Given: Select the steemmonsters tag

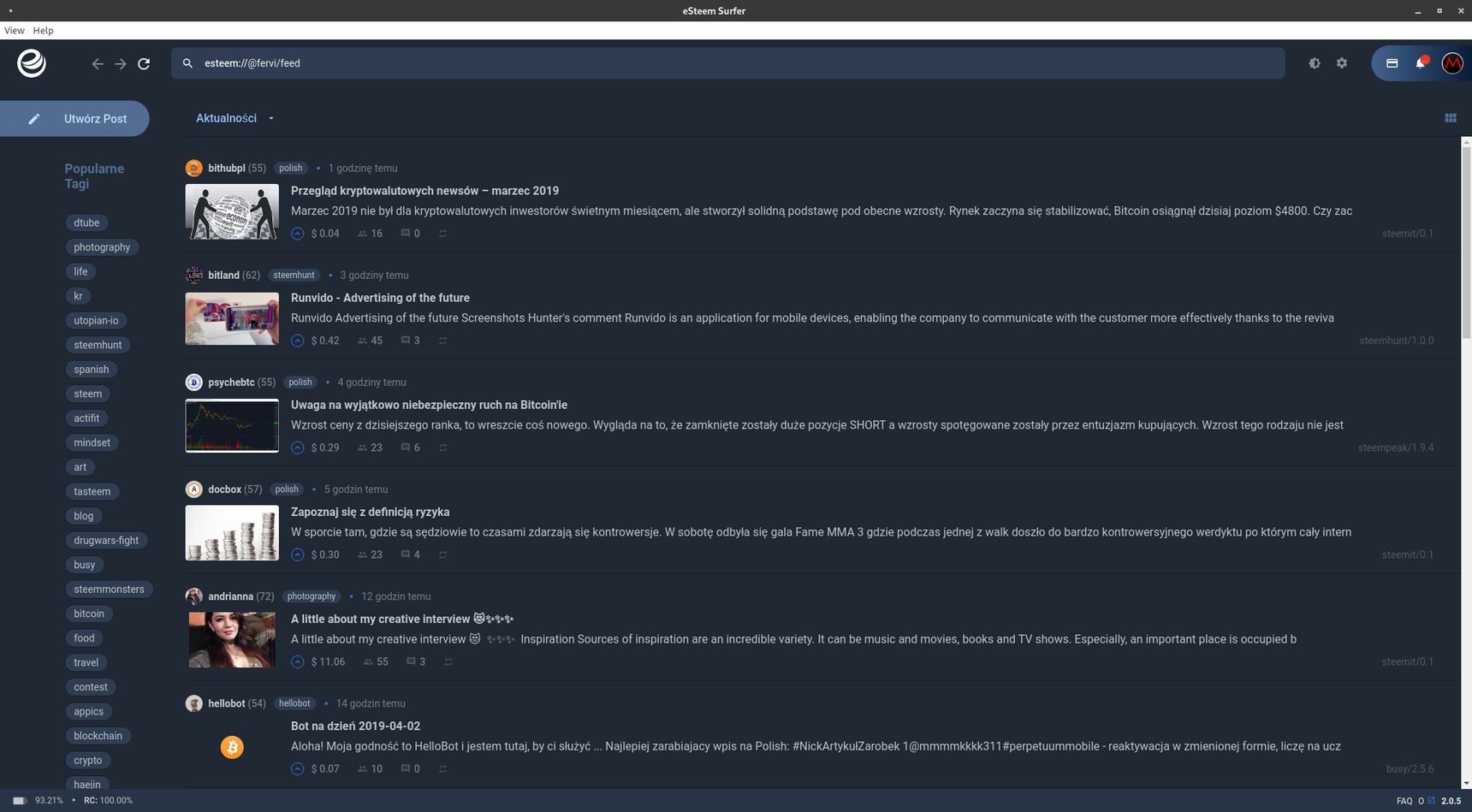Looking at the screenshot, I should (x=109, y=590).
